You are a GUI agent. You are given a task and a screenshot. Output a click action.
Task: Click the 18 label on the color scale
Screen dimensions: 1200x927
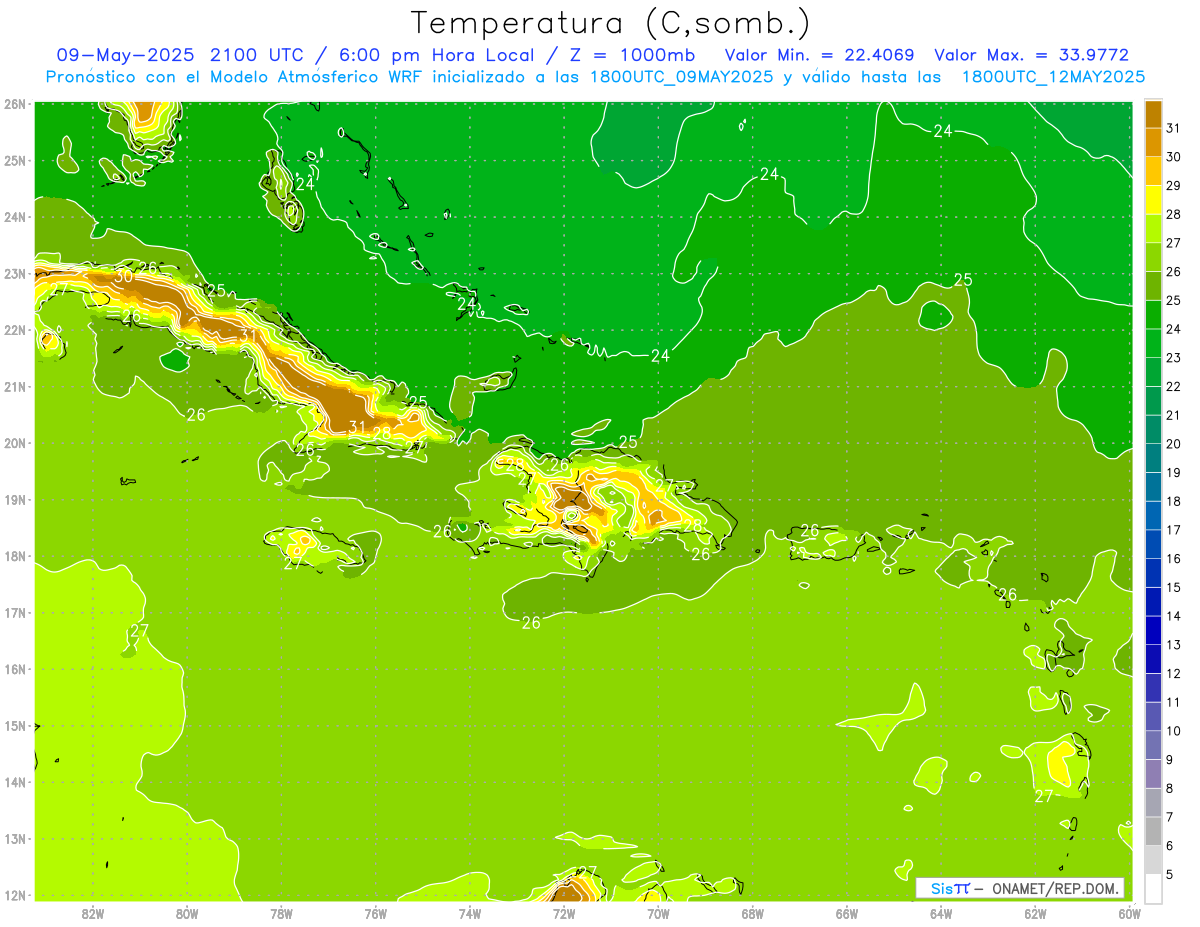click(x=1173, y=501)
